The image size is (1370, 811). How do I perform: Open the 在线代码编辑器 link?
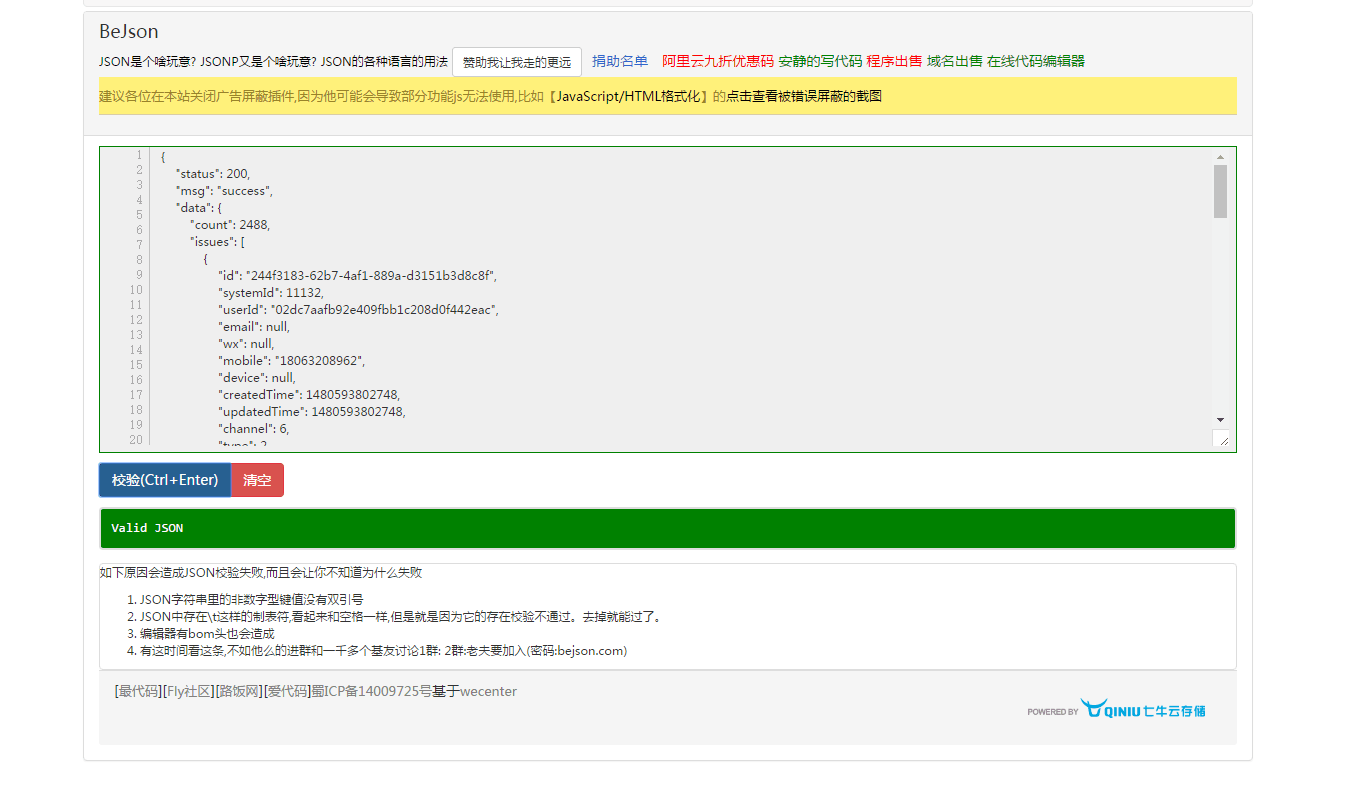1036,61
